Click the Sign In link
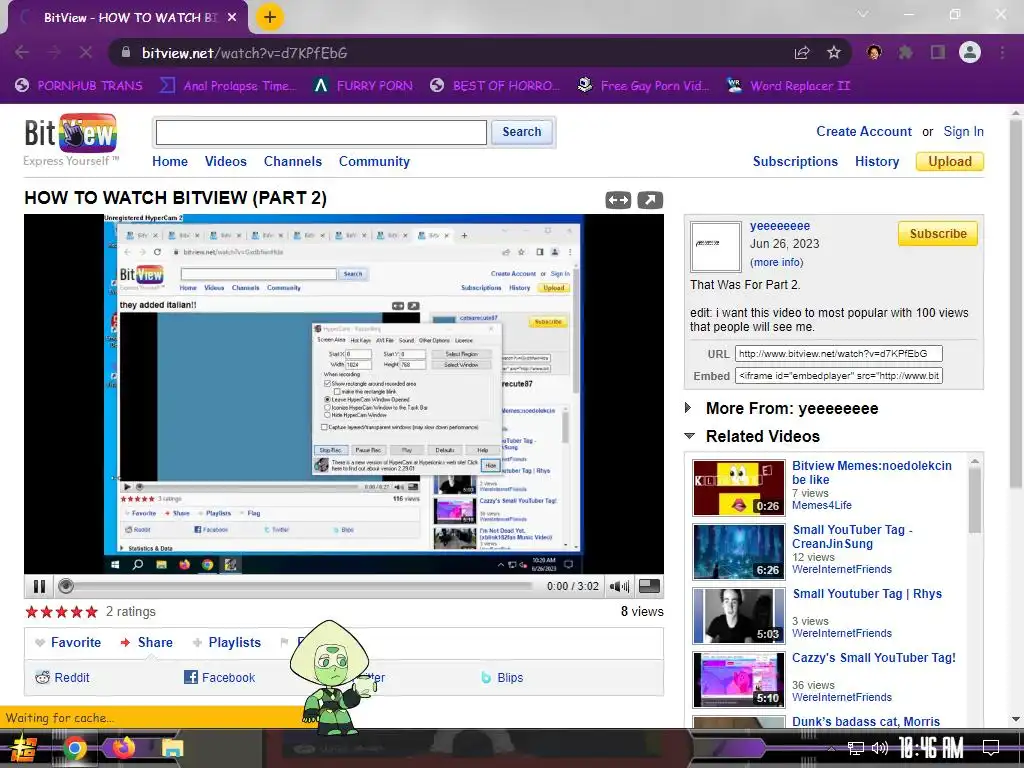The image size is (1024, 768). coord(963,131)
